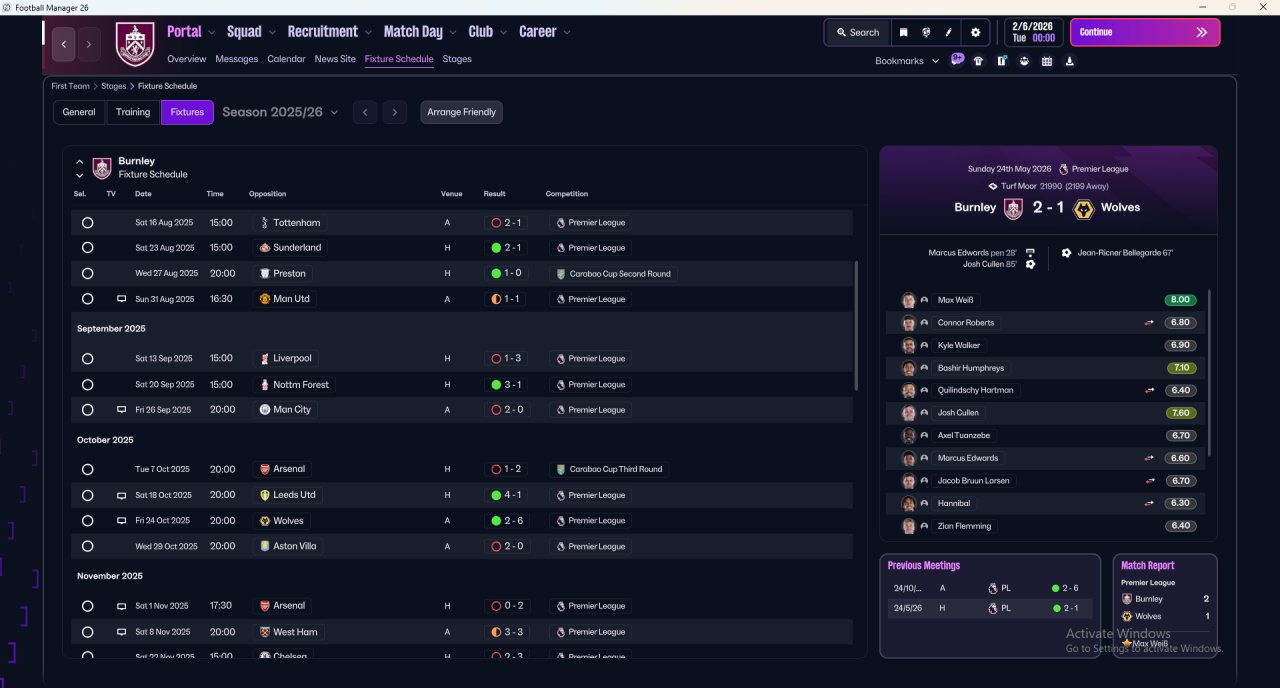Click the substitution arrow icon for Connor Roberts
1280x688 pixels.
point(1150,323)
